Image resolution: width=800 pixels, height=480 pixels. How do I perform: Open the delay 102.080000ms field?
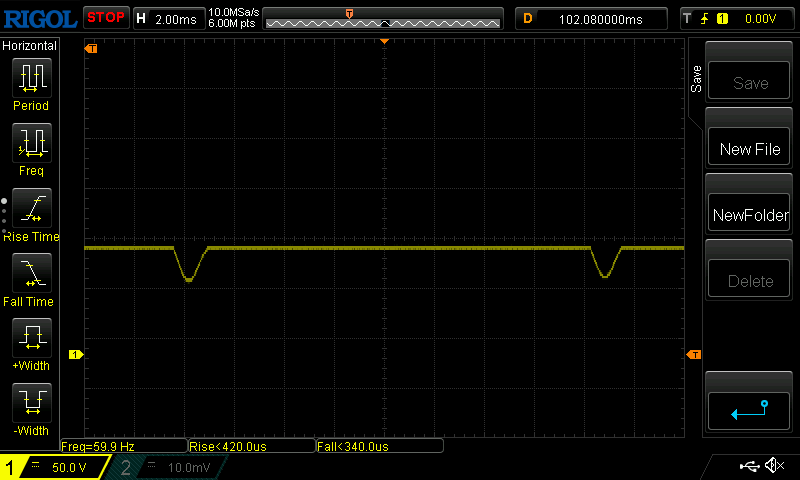[592, 18]
